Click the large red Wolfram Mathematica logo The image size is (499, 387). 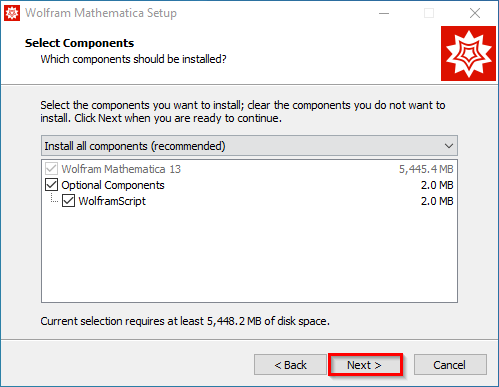pyautogui.click(x=468, y=53)
